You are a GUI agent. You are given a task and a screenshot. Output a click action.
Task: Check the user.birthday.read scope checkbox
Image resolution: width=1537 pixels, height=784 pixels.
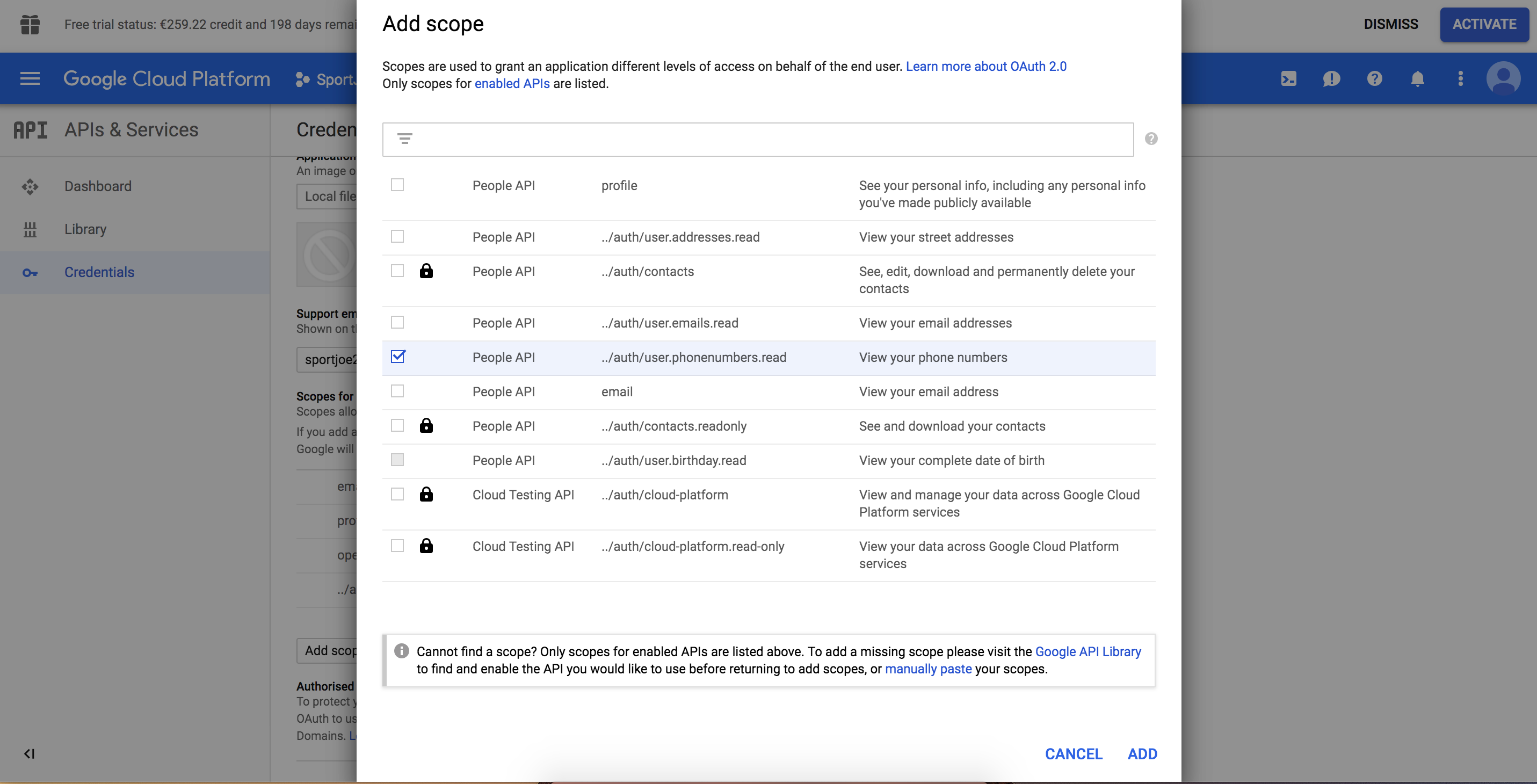(397, 460)
